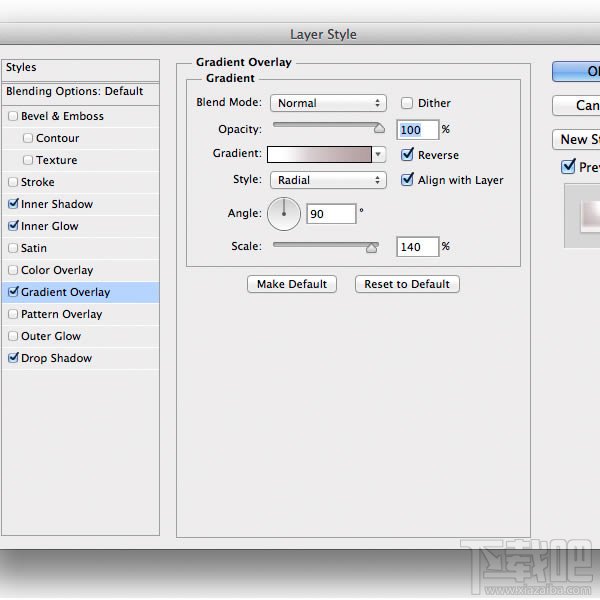The image size is (600, 600).
Task: Select the Pattern Overlay row label
Action: click(62, 314)
